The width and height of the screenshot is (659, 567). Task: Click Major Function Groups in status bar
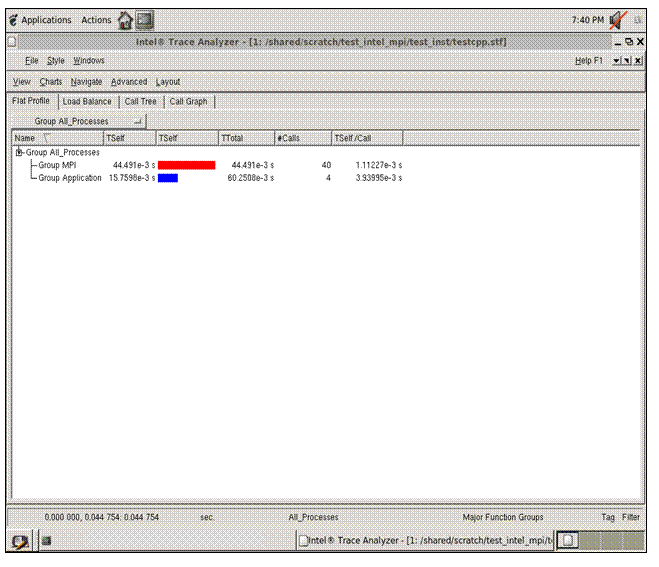point(503,517)
